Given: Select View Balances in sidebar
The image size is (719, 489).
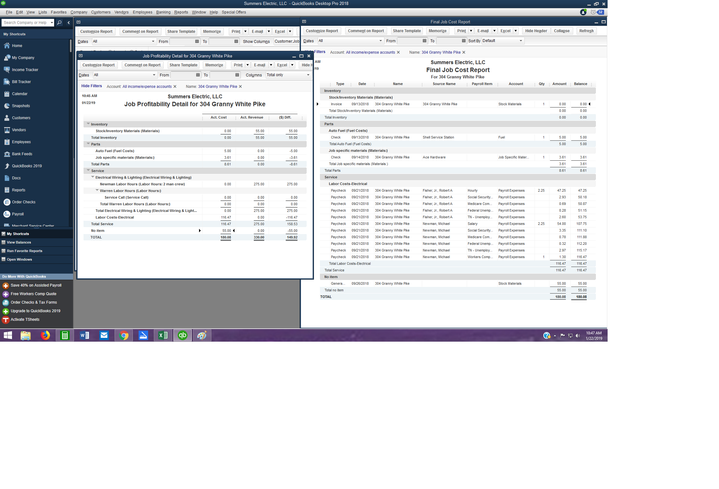Looking at the screenshot, I should click(19, 242).
